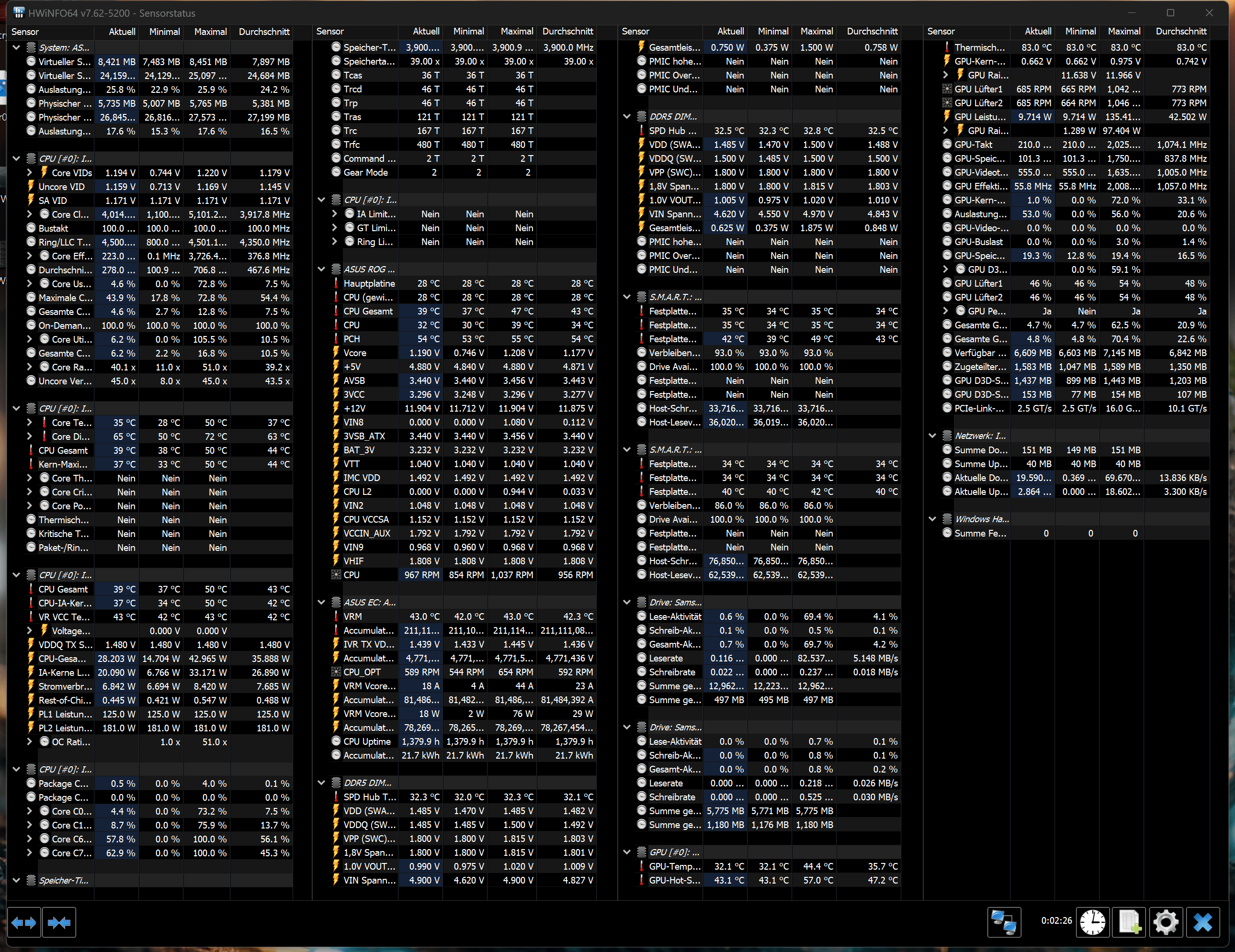This screenshot has width=1235, height=952.
Task: Expand the Core Te... temperature row
Action: click(x=29, y=422)
